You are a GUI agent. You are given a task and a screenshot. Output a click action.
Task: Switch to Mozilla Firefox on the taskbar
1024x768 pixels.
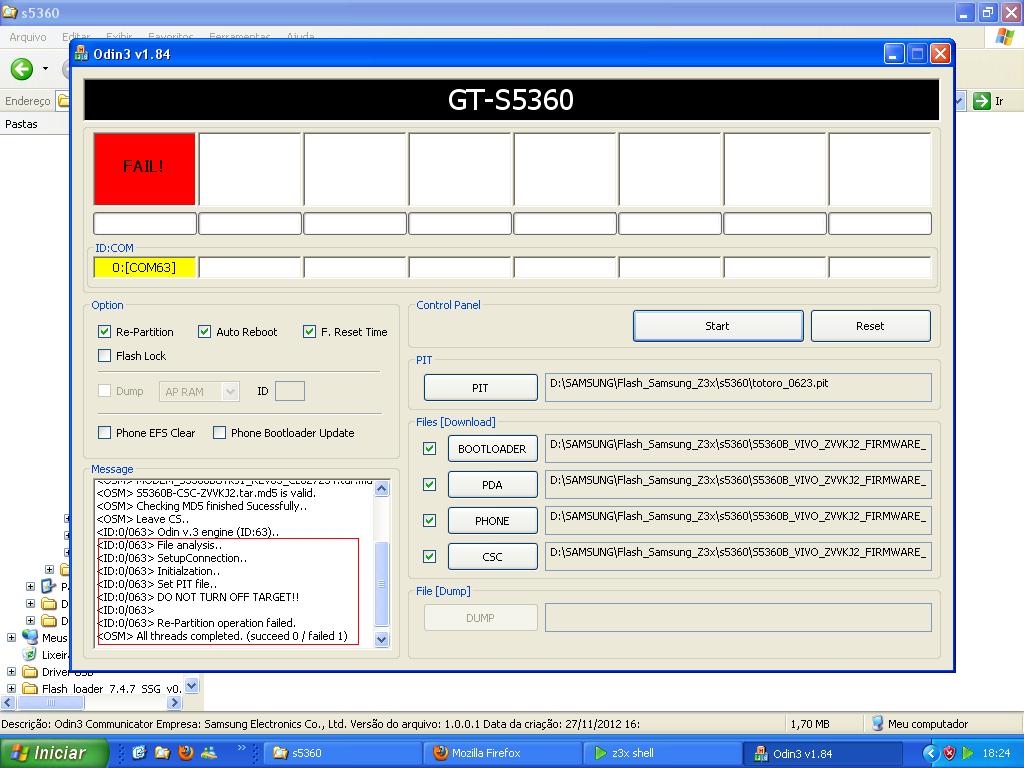[x=502, y=753]
